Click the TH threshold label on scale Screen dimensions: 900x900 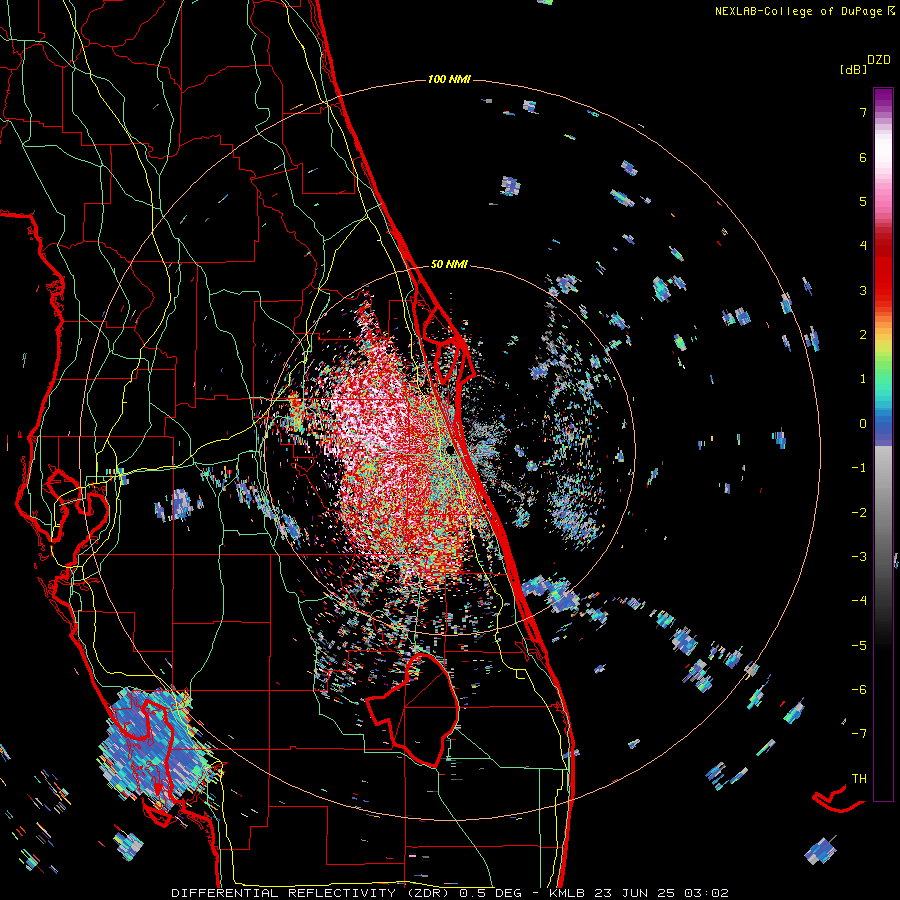pyautogui.click(x=859, y=779)
